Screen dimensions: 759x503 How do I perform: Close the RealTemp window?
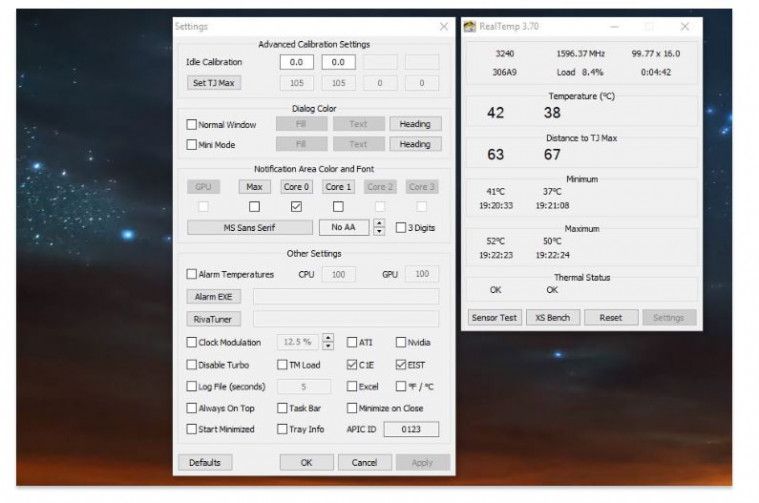pyautogui.click(x=685, y=27)
